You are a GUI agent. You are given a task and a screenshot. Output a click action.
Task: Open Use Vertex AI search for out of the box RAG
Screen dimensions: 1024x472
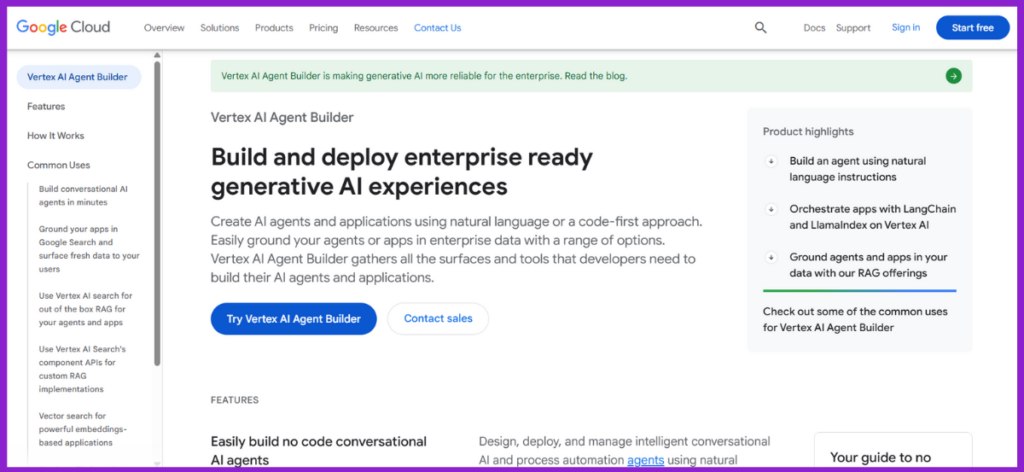click(x=86, y=309)
